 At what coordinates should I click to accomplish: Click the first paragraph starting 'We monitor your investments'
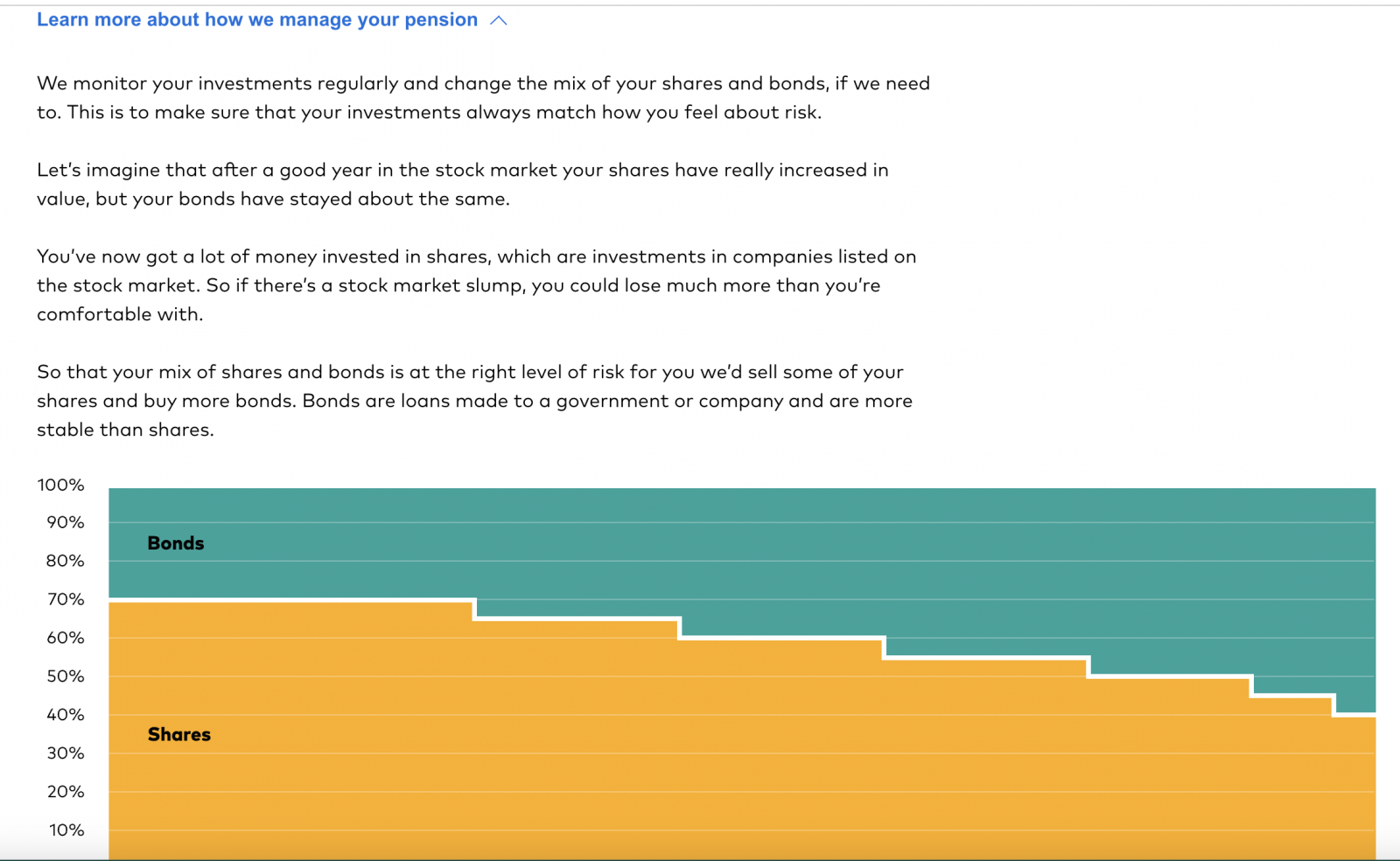pos(483,98)
